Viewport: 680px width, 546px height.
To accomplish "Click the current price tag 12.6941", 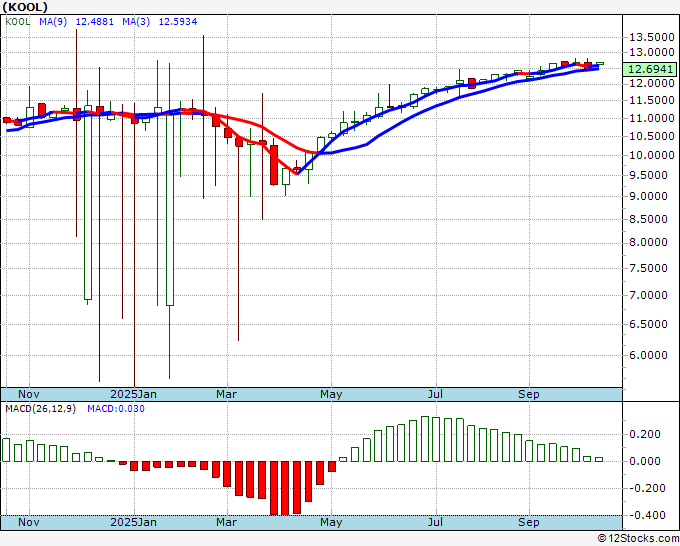I will 650,69.
